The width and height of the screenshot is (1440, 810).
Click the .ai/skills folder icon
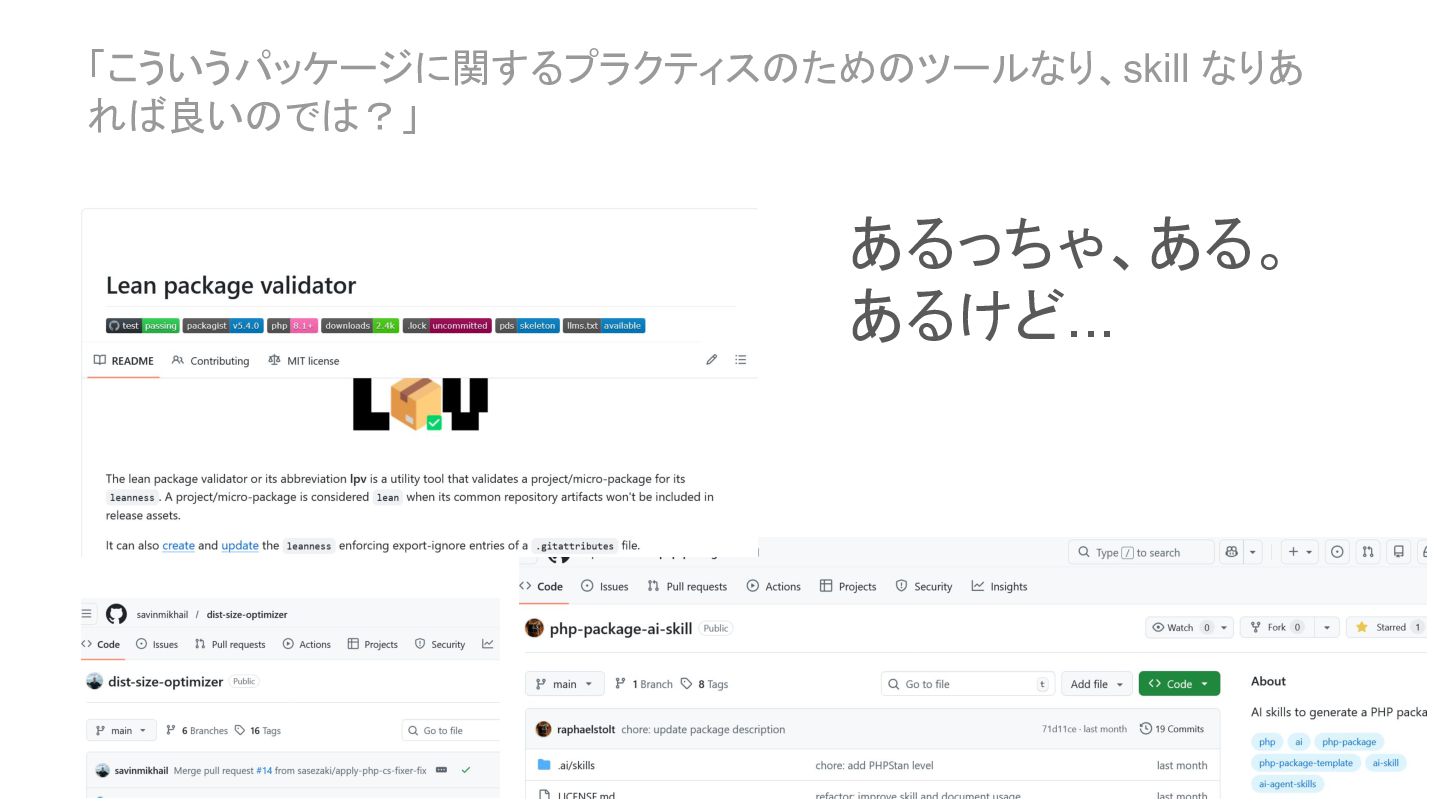(x=544, y=765)
